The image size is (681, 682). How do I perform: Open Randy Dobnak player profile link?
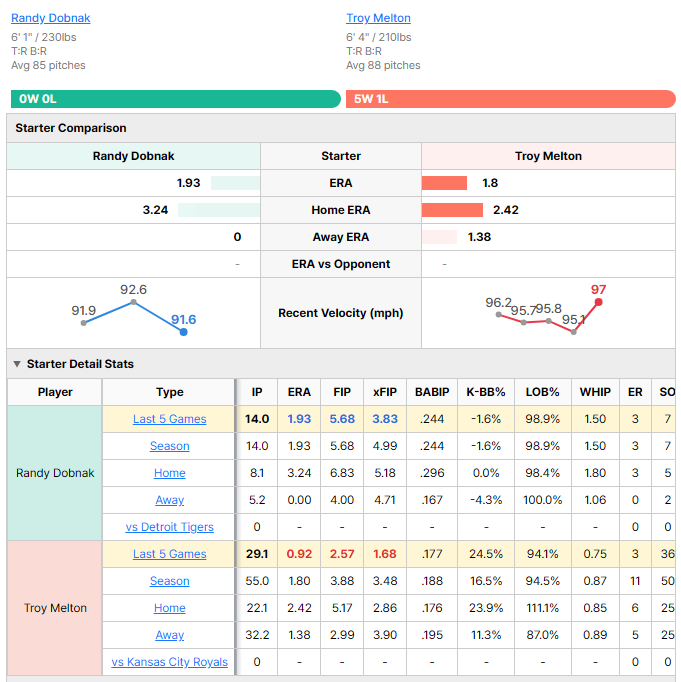pyautogui.click(x=50, y=18)
